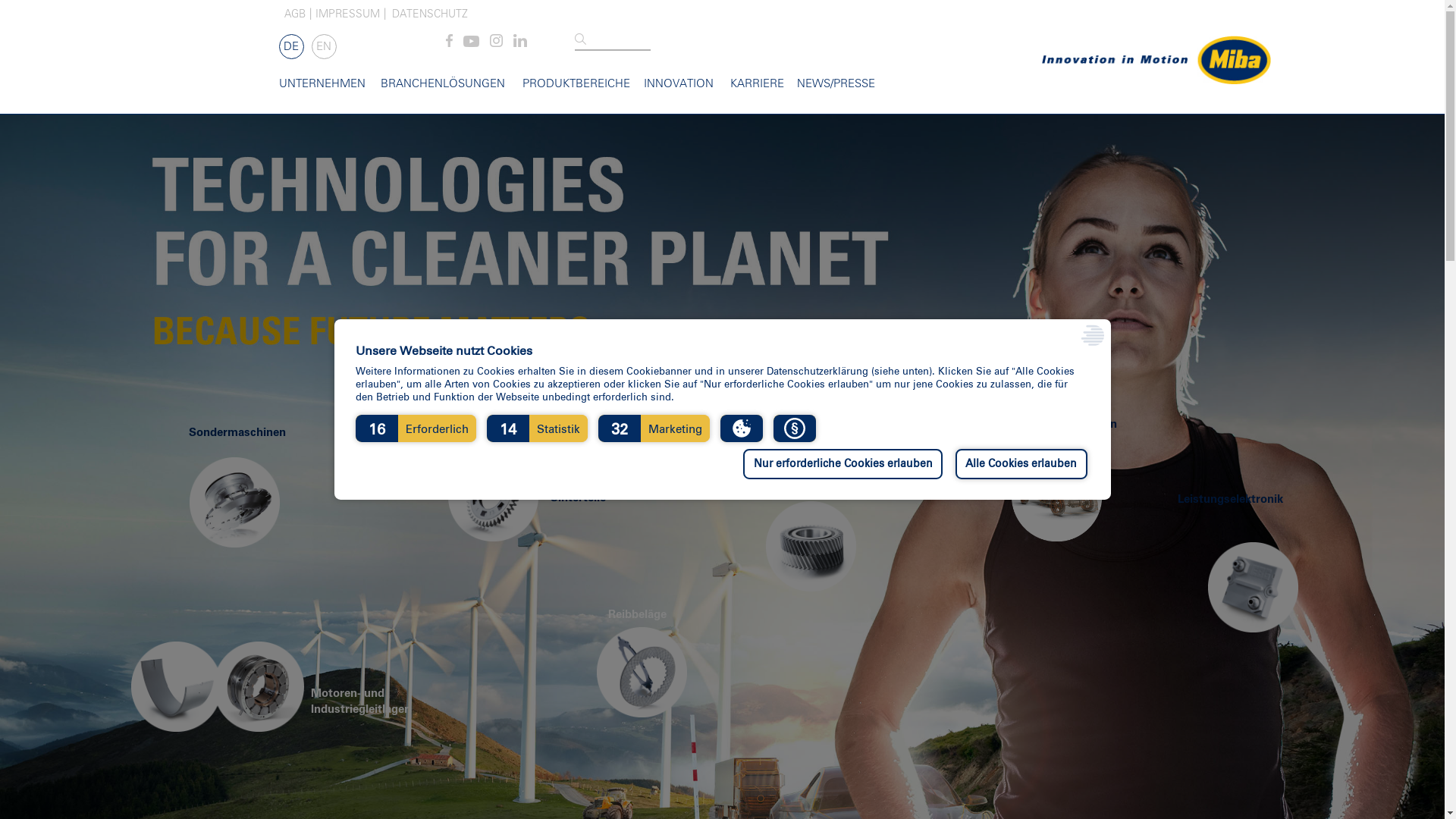Open the YouTube social icon

click(471, 42)
